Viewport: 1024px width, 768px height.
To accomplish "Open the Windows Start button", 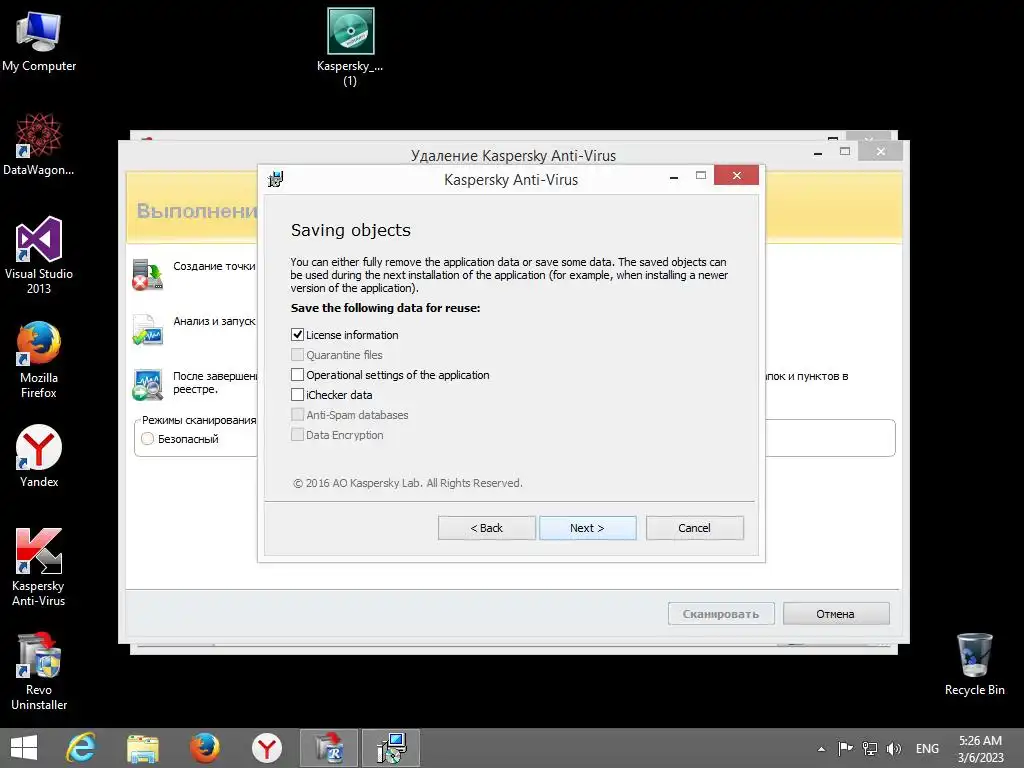I will [x=24, y=748].
